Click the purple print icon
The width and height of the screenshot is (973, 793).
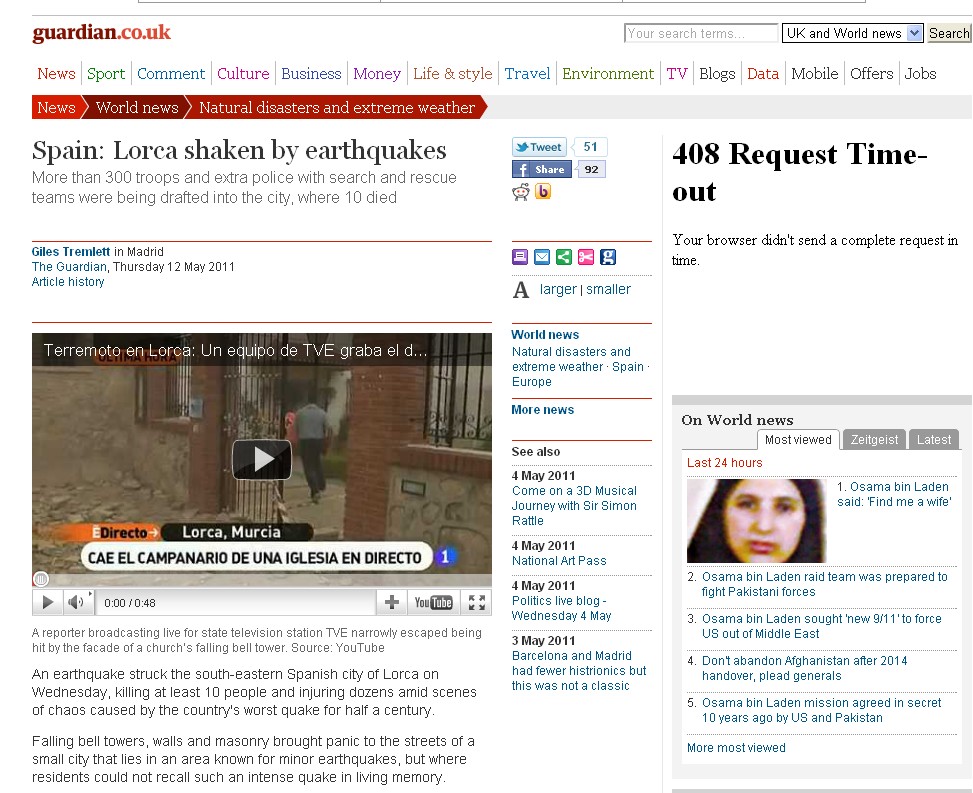(x=520, y=257)
